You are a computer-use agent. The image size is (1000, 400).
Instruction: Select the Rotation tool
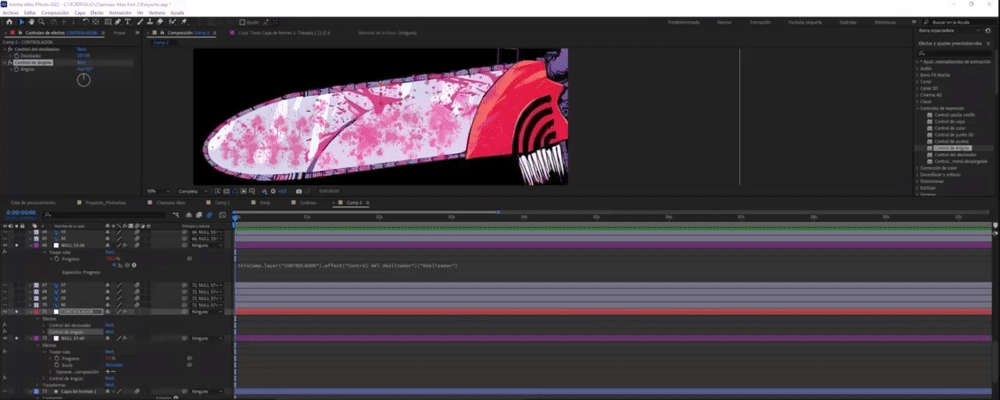(x=85, y=22)
